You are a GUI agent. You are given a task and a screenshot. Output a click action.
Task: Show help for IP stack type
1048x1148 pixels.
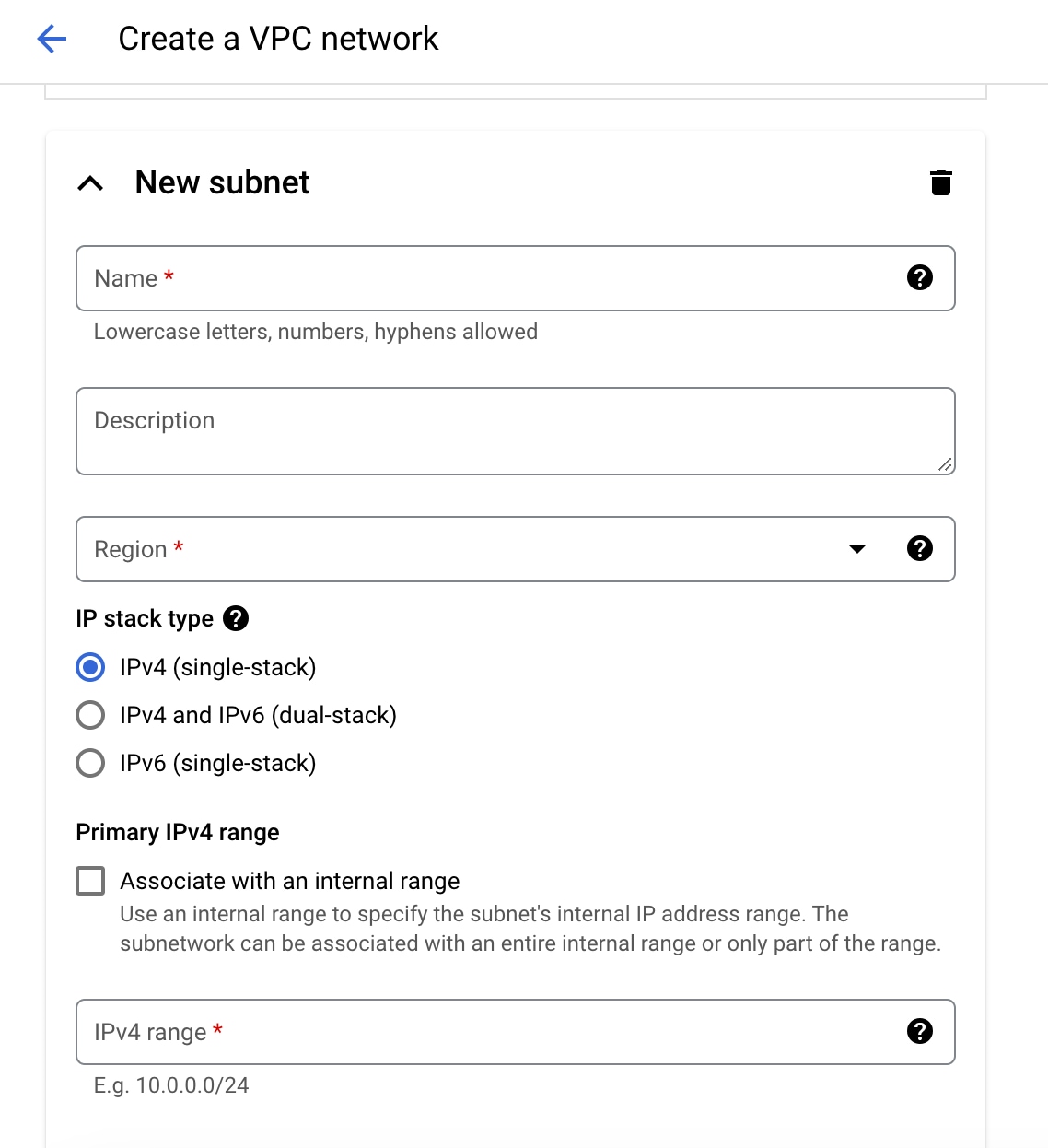pyautogui.click(x=236, y=618)
